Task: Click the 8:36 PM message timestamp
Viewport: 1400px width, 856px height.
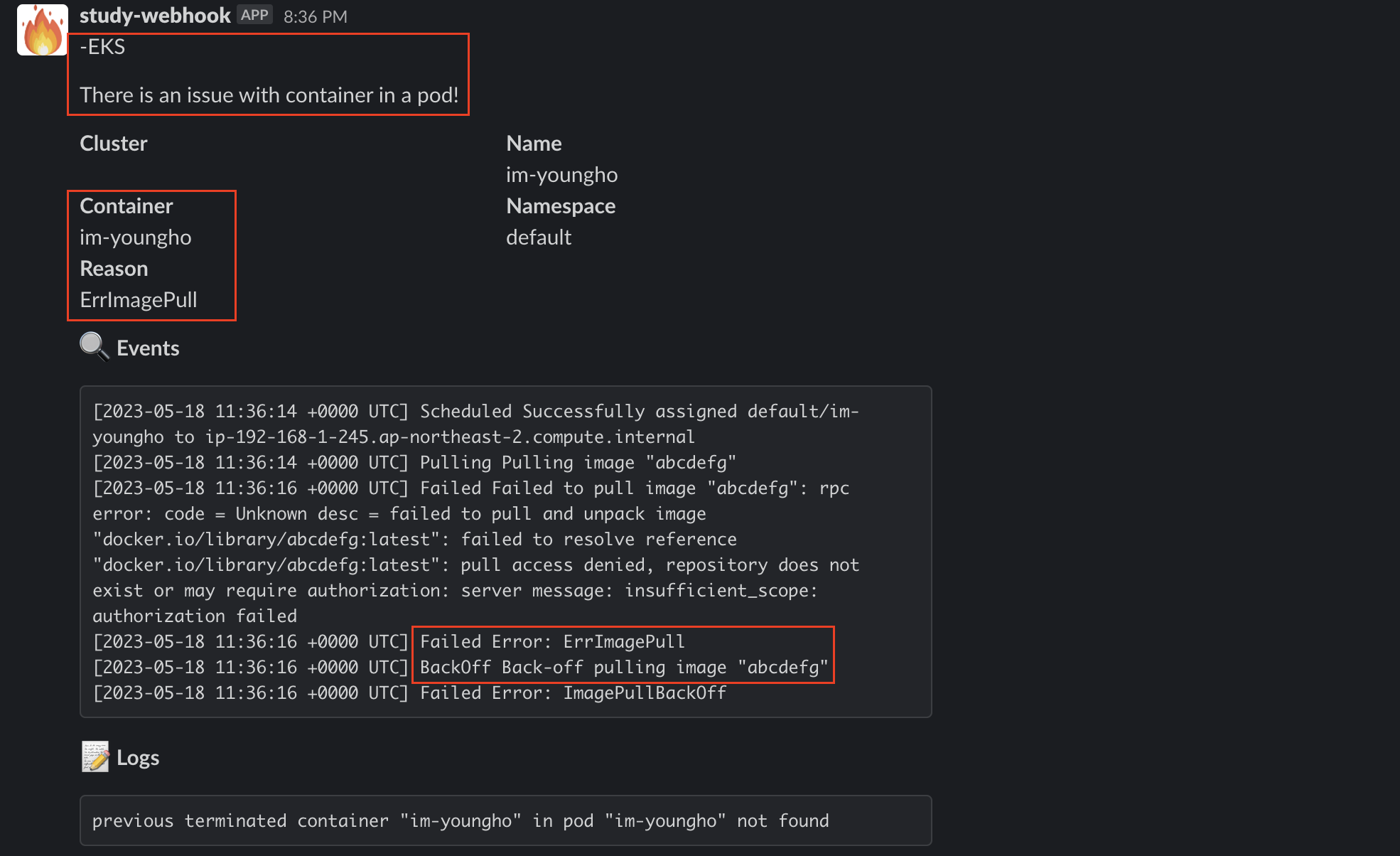Action: click(315, 16)
